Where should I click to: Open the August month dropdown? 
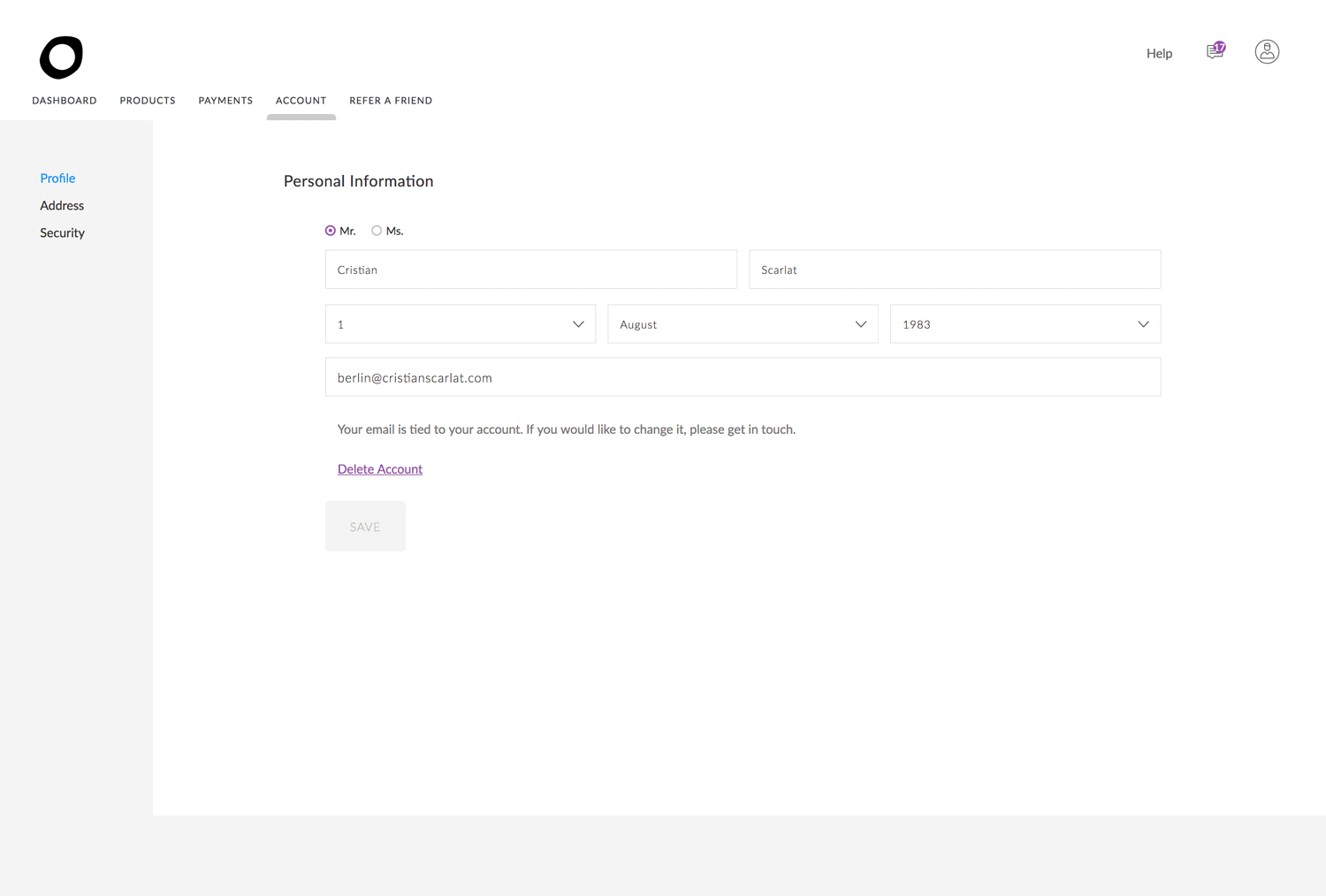click(x=743, y=324)
